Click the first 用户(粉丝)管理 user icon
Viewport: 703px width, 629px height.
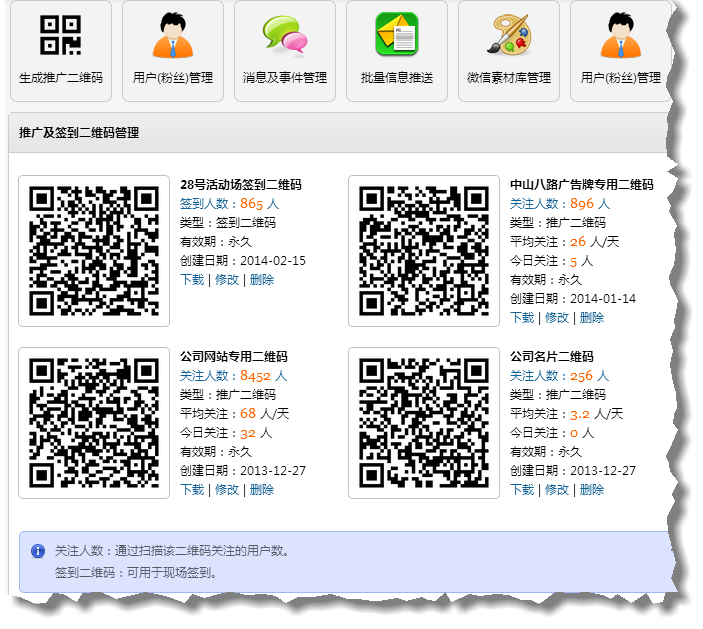coord(173,35)
